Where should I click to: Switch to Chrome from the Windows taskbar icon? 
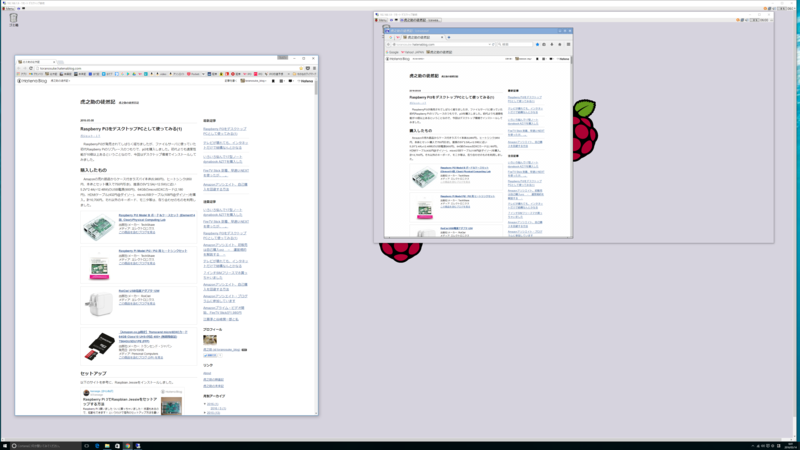pos(128,446)
